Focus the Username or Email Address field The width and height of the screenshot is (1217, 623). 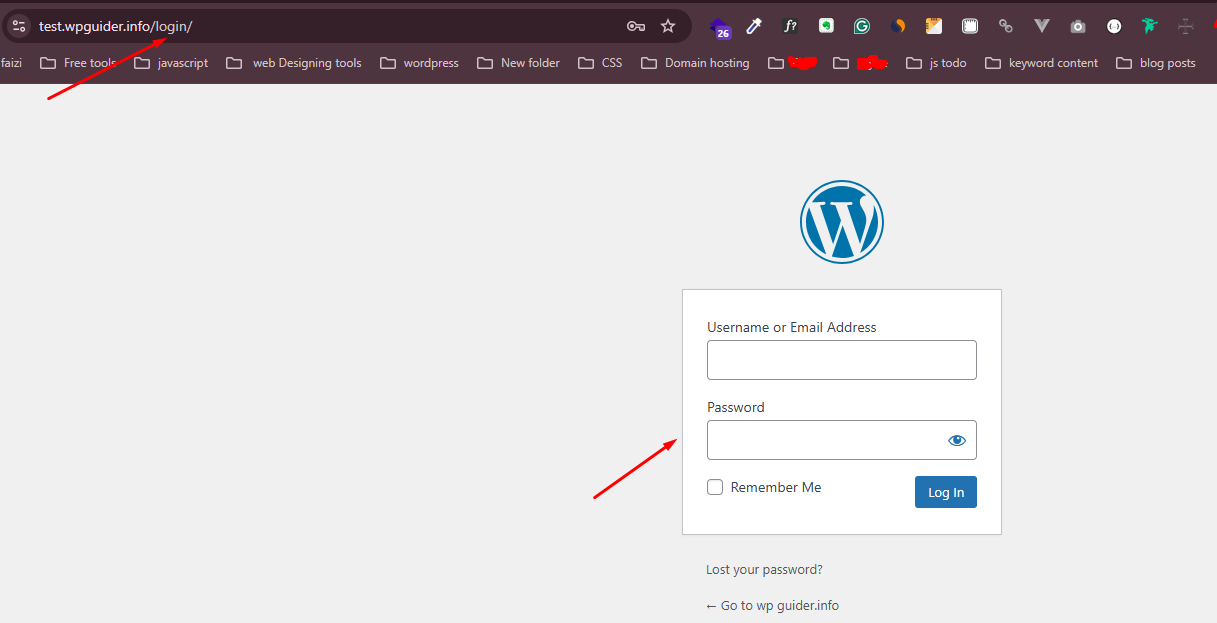tap(842, 360)
